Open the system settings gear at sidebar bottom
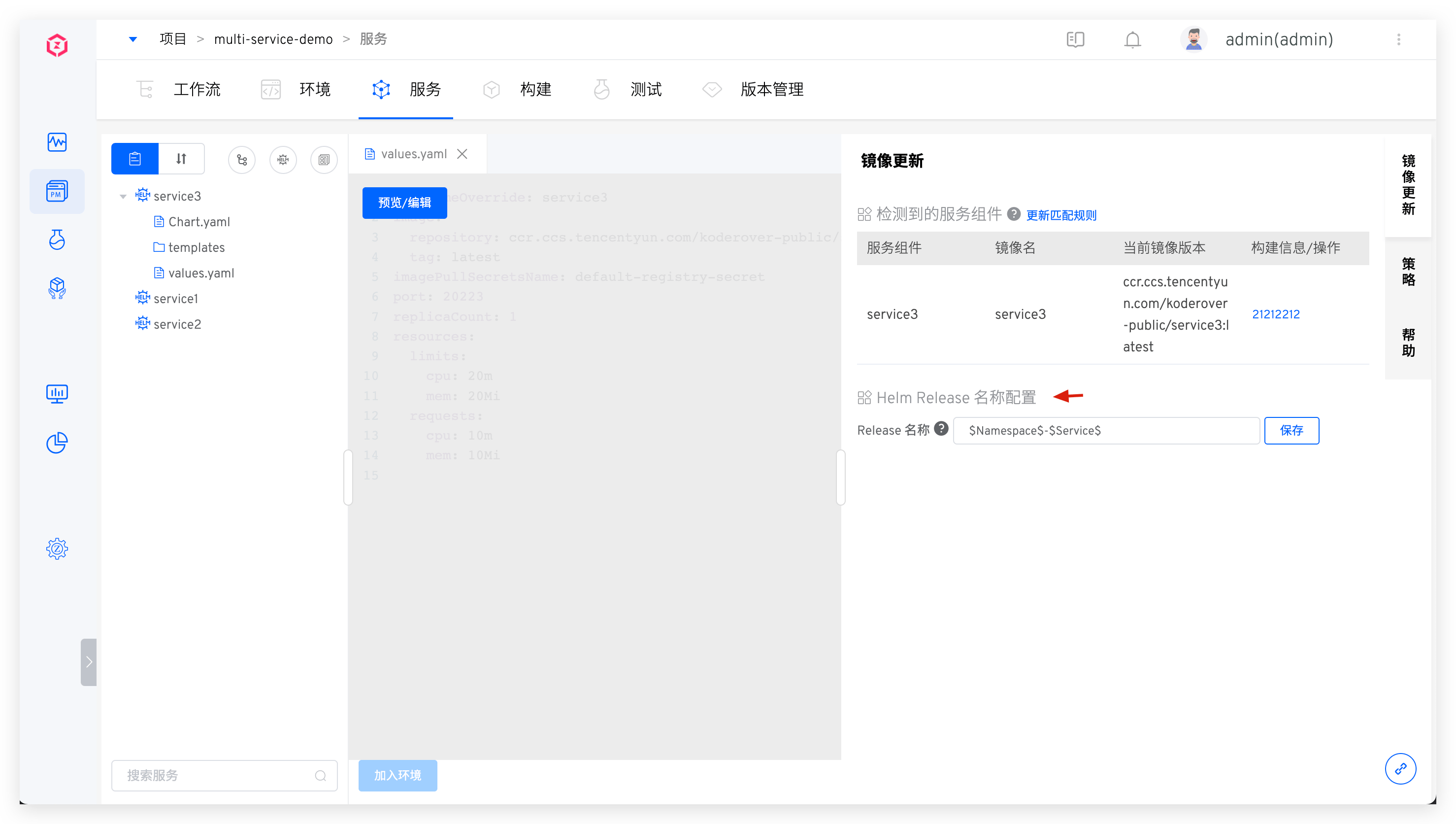The height and width of the screenshot is (824, 1456). click(57, 548)
